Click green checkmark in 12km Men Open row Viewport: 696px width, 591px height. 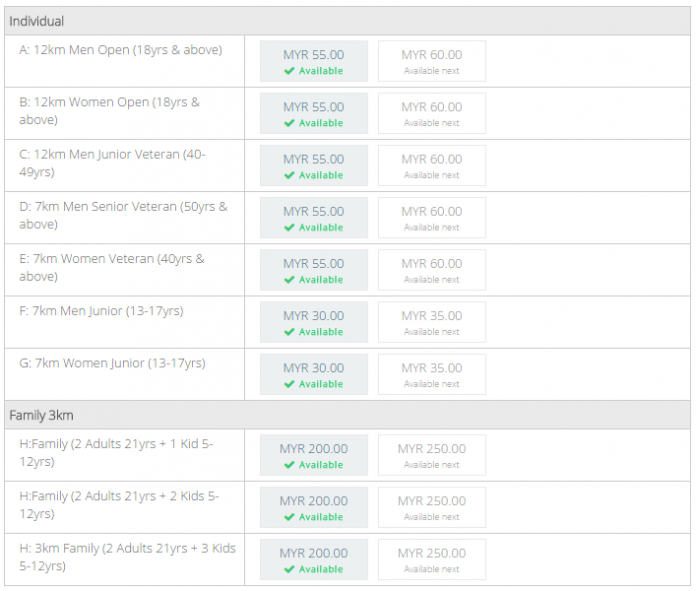tap(289, 72)
